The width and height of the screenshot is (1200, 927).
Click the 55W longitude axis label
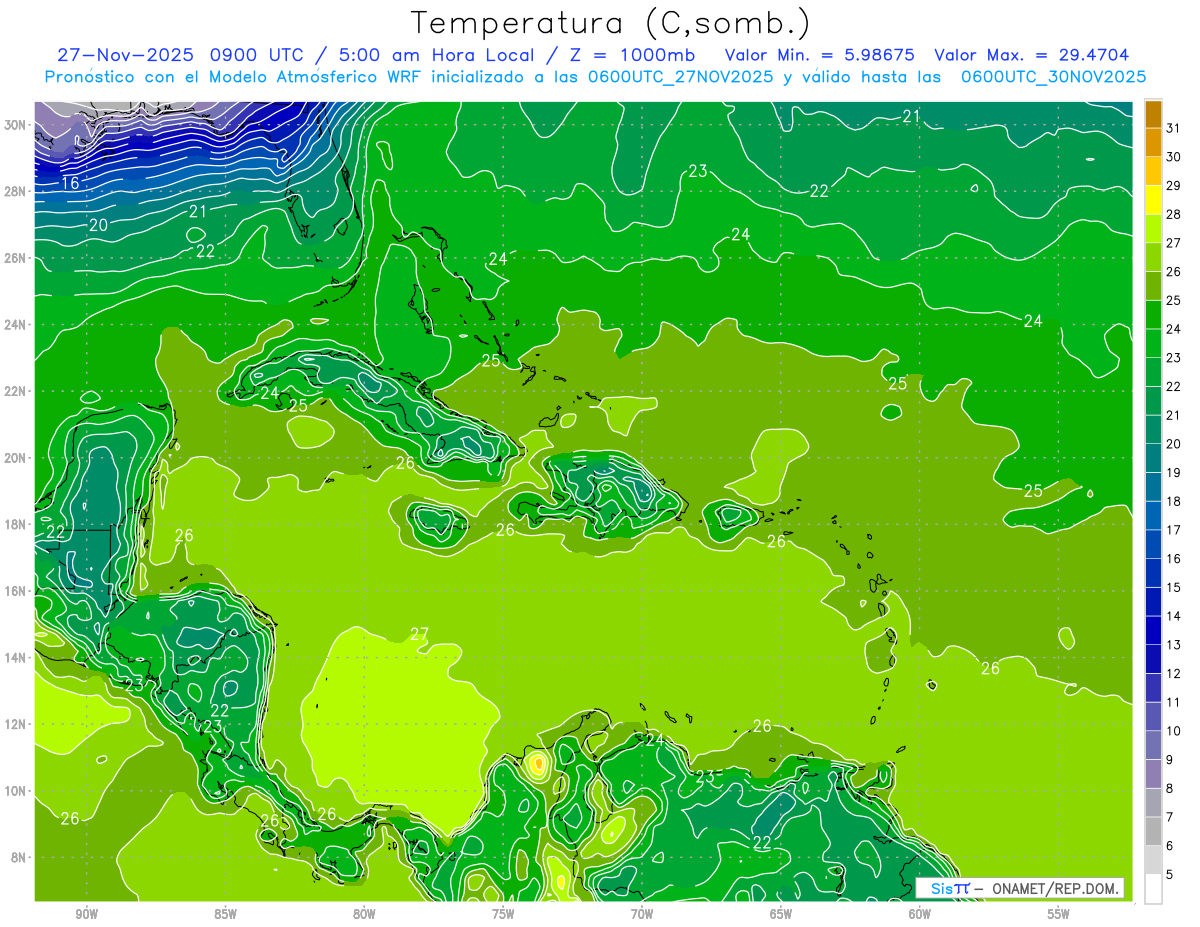pyautogui.click(x=1059, y=914)
